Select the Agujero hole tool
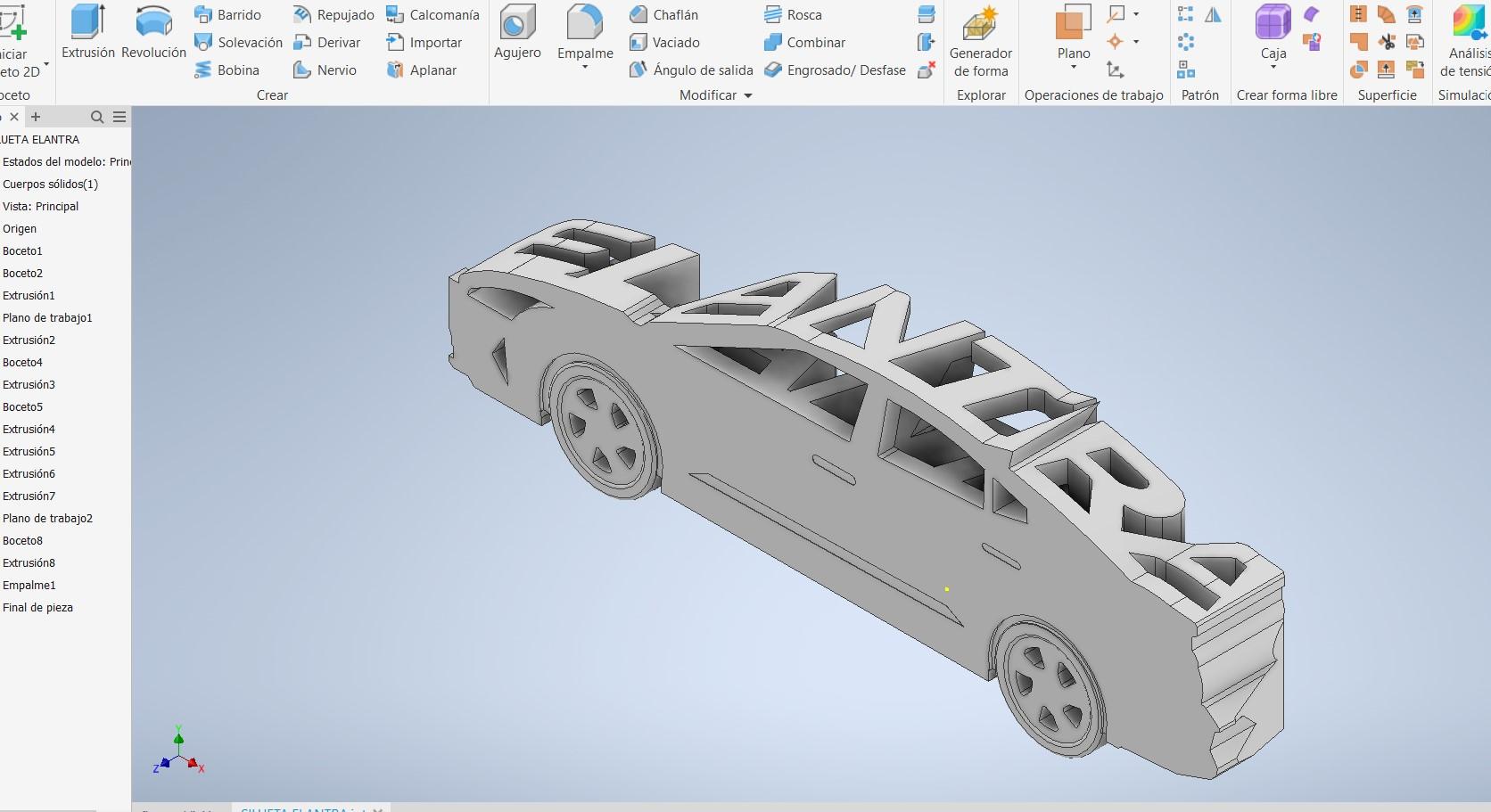The height and width of the screenshot is (812, 1491). click(x=517, y=32)
